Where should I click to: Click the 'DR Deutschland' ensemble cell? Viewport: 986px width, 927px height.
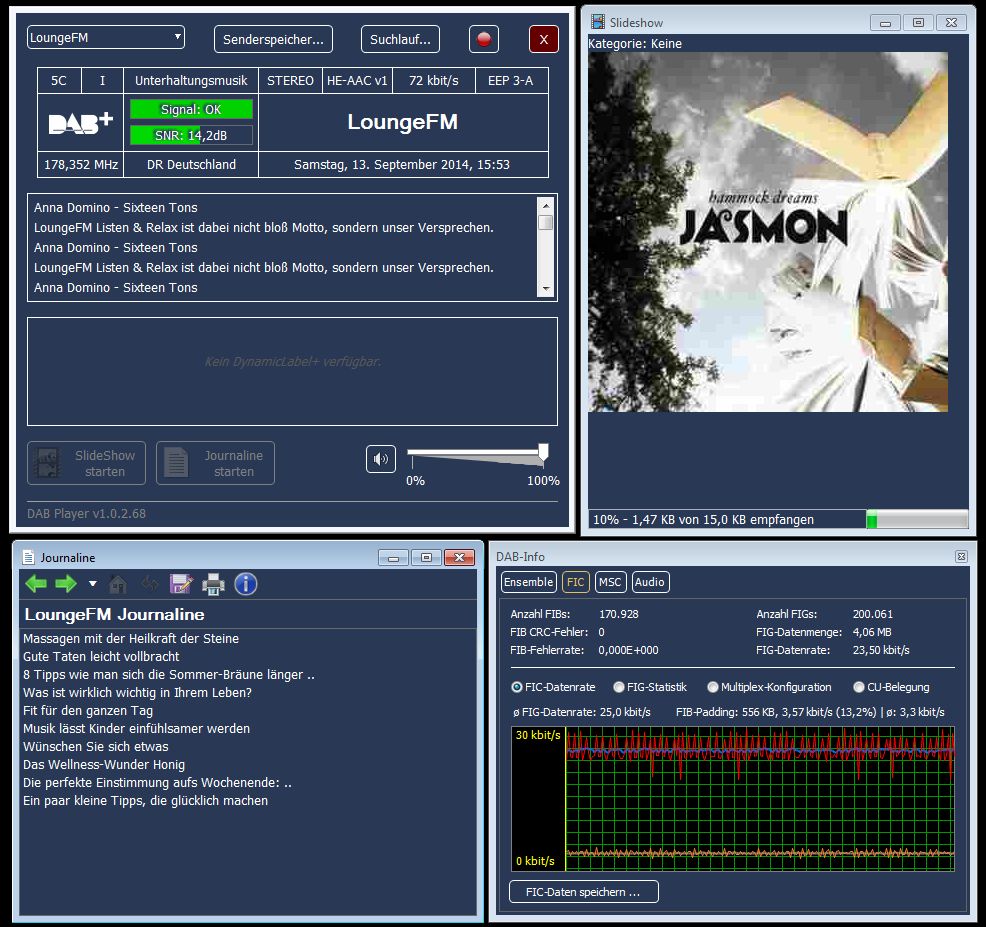(x=191, y=165)
